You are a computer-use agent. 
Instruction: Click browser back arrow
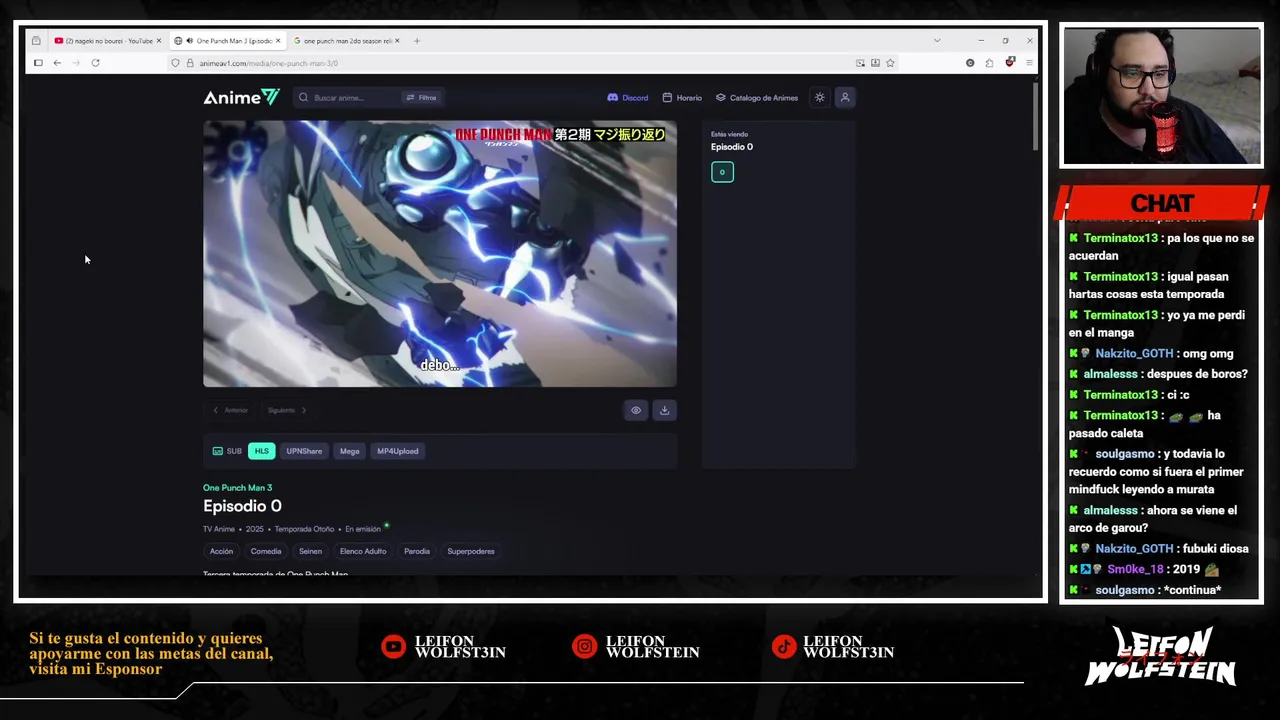coord(57,63)
